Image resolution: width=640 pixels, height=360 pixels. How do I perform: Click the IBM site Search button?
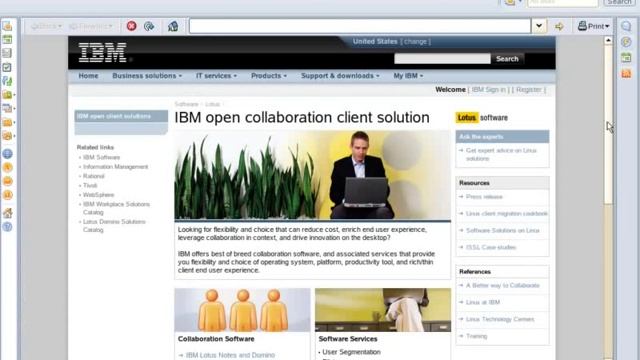tap(507, 59)
